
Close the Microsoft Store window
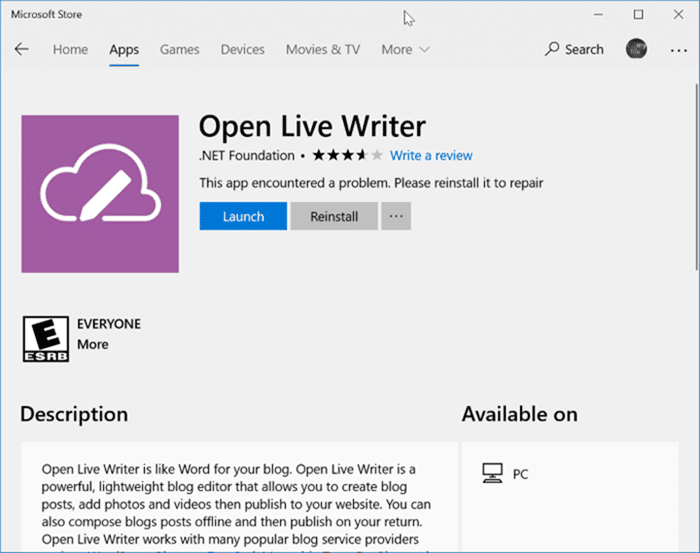(679, 14)
